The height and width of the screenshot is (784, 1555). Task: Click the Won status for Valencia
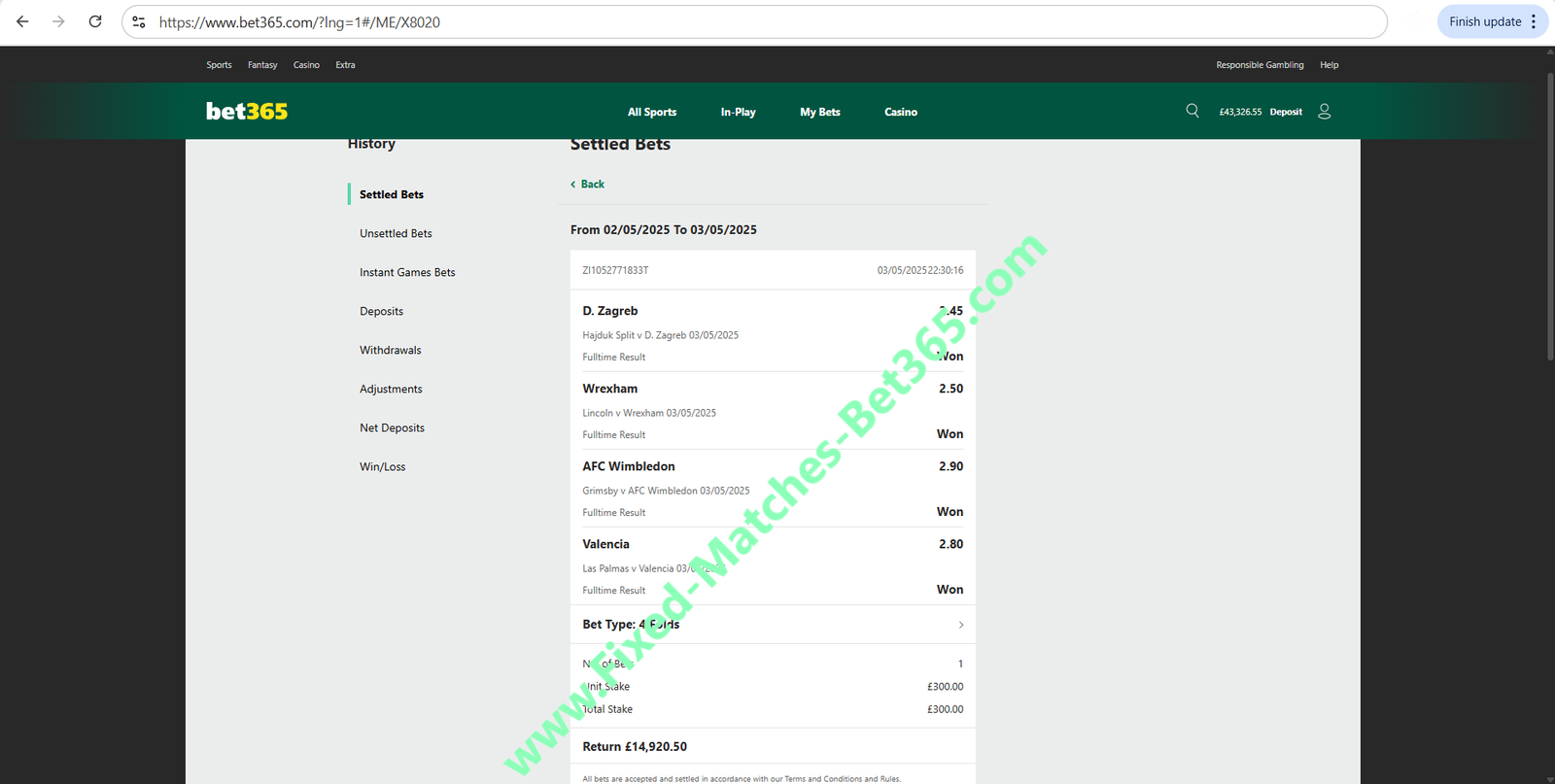(x=950, y=590)
